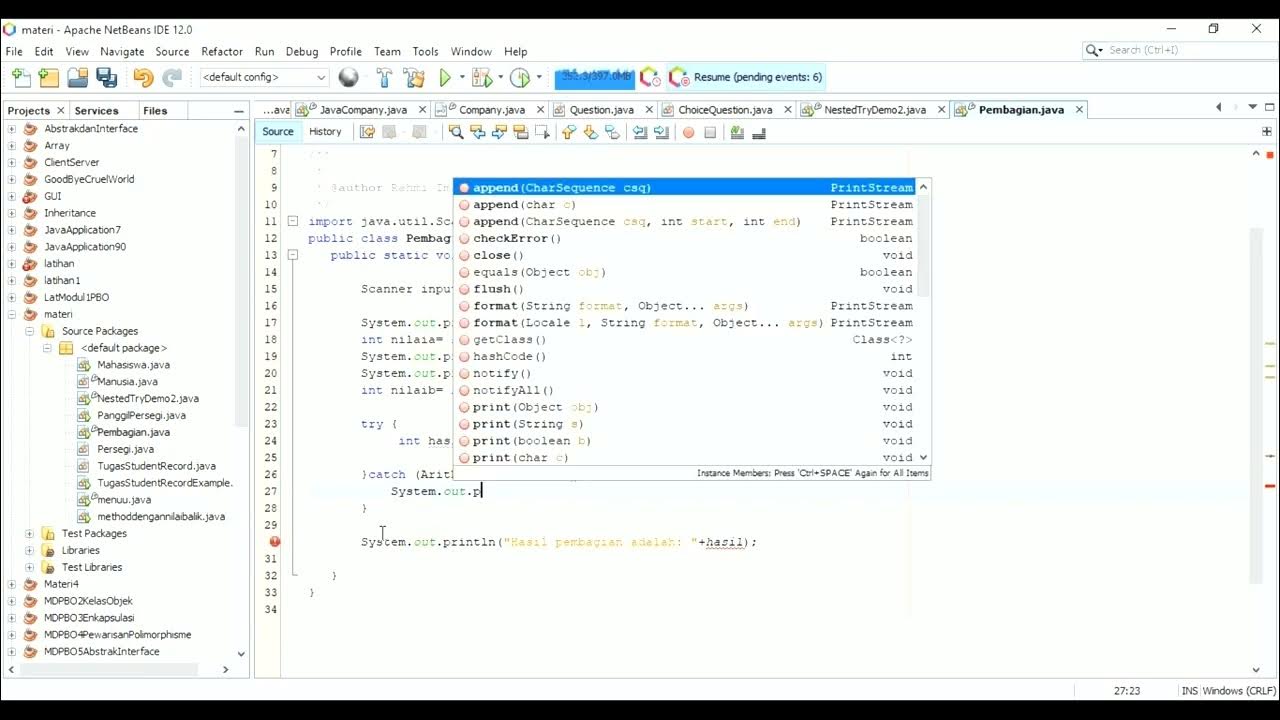1280x720 pixels.
Task: Click the Redo toolbar icon
Action: click(x=172, y=77)
